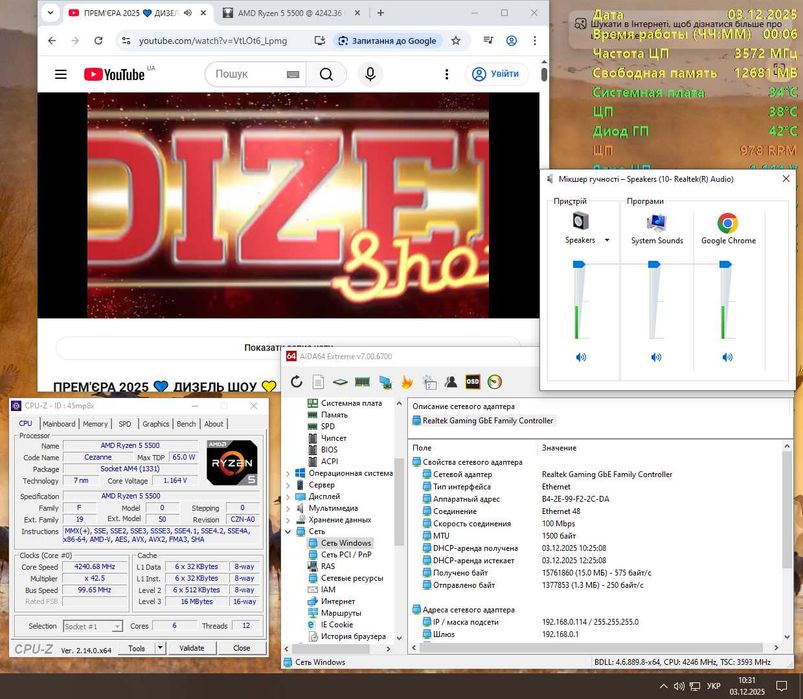Click Chrome's reload page button
The width and height of the screenshot is (803, 699).
pyautogui.click(x=98, y=40)
